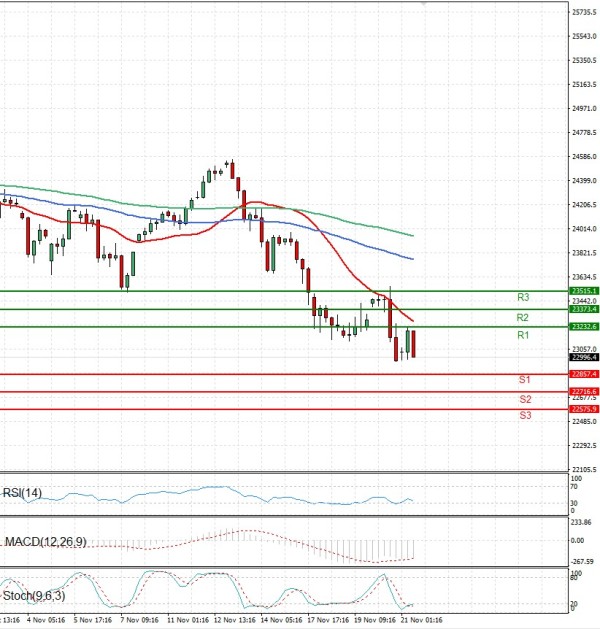Select the R2 resistance level label
Viewport: 600px width, 629px height.
523,317
